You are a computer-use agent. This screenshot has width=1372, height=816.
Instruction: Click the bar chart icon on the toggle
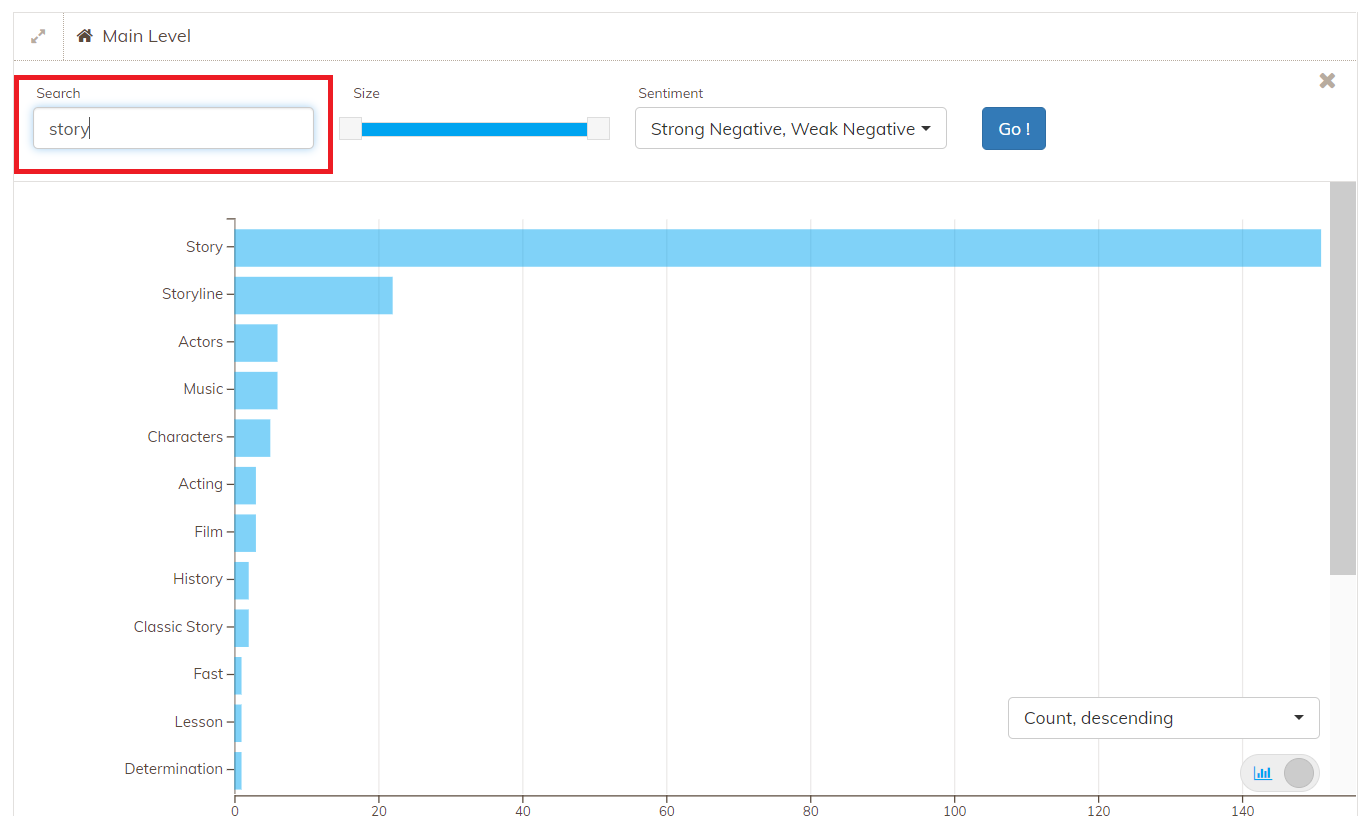tap(1262, 773)
